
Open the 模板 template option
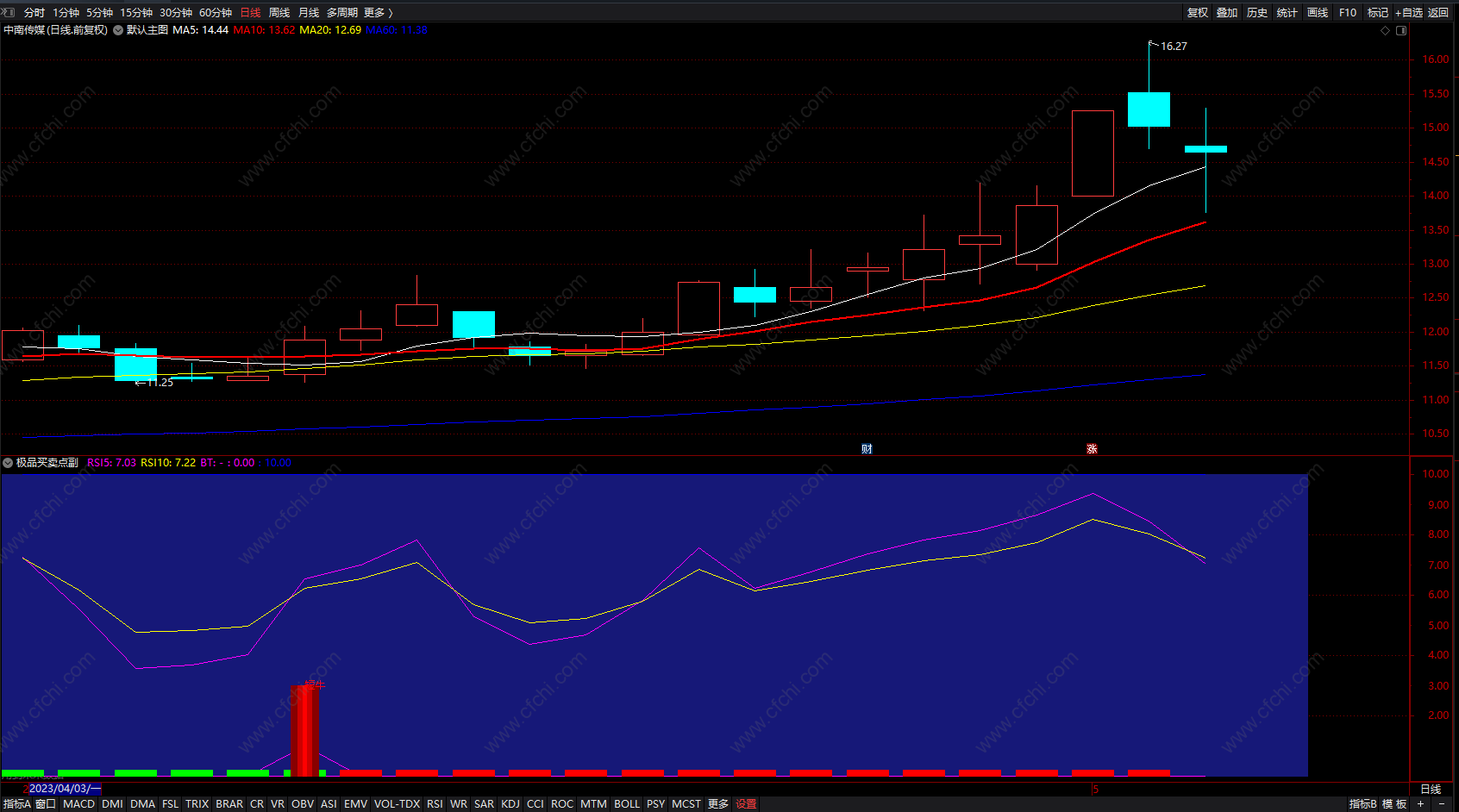(1394, 803)
